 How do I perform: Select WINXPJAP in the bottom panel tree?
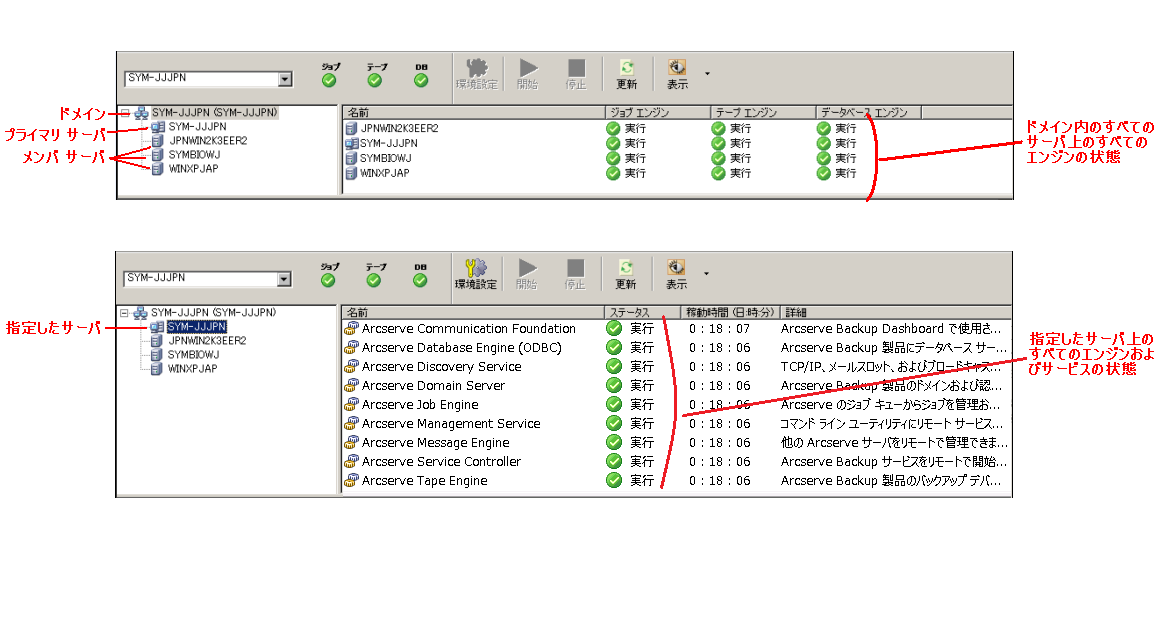click(x=192, y=369)
